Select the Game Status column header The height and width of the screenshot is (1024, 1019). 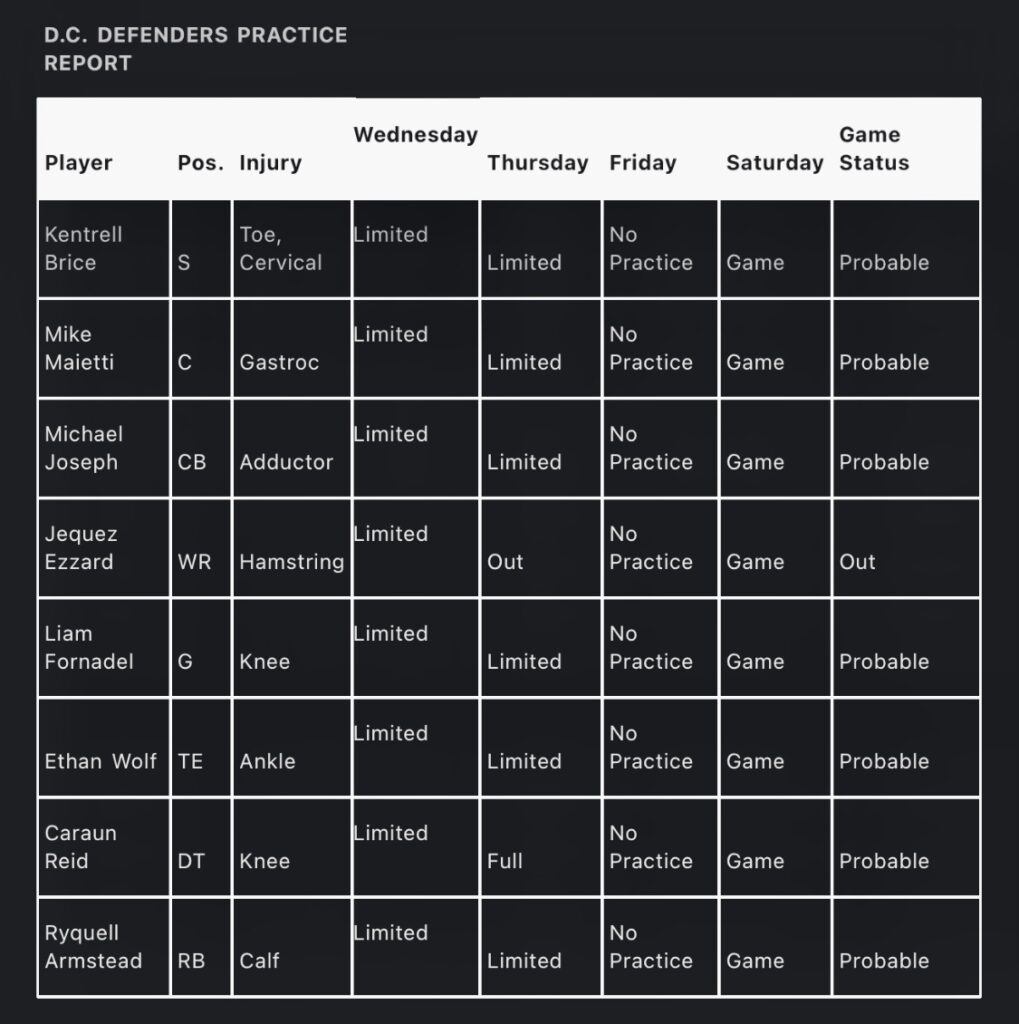(x=874, y=149)
